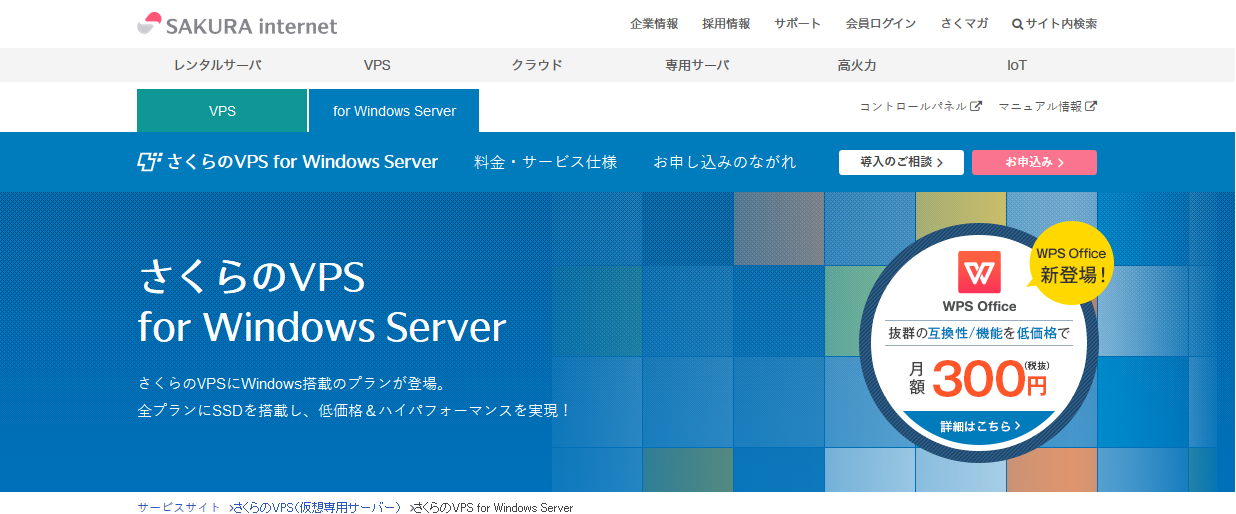Go to the サポート page
Viewport: 1236px width, 514px height.
[x=797, y=24]
